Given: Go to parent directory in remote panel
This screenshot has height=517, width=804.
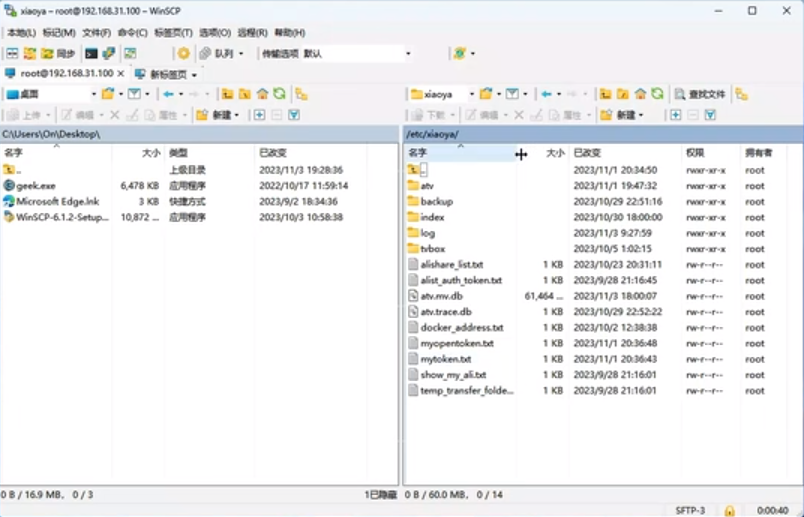Looking at the screenshot, I should [606, 94].
